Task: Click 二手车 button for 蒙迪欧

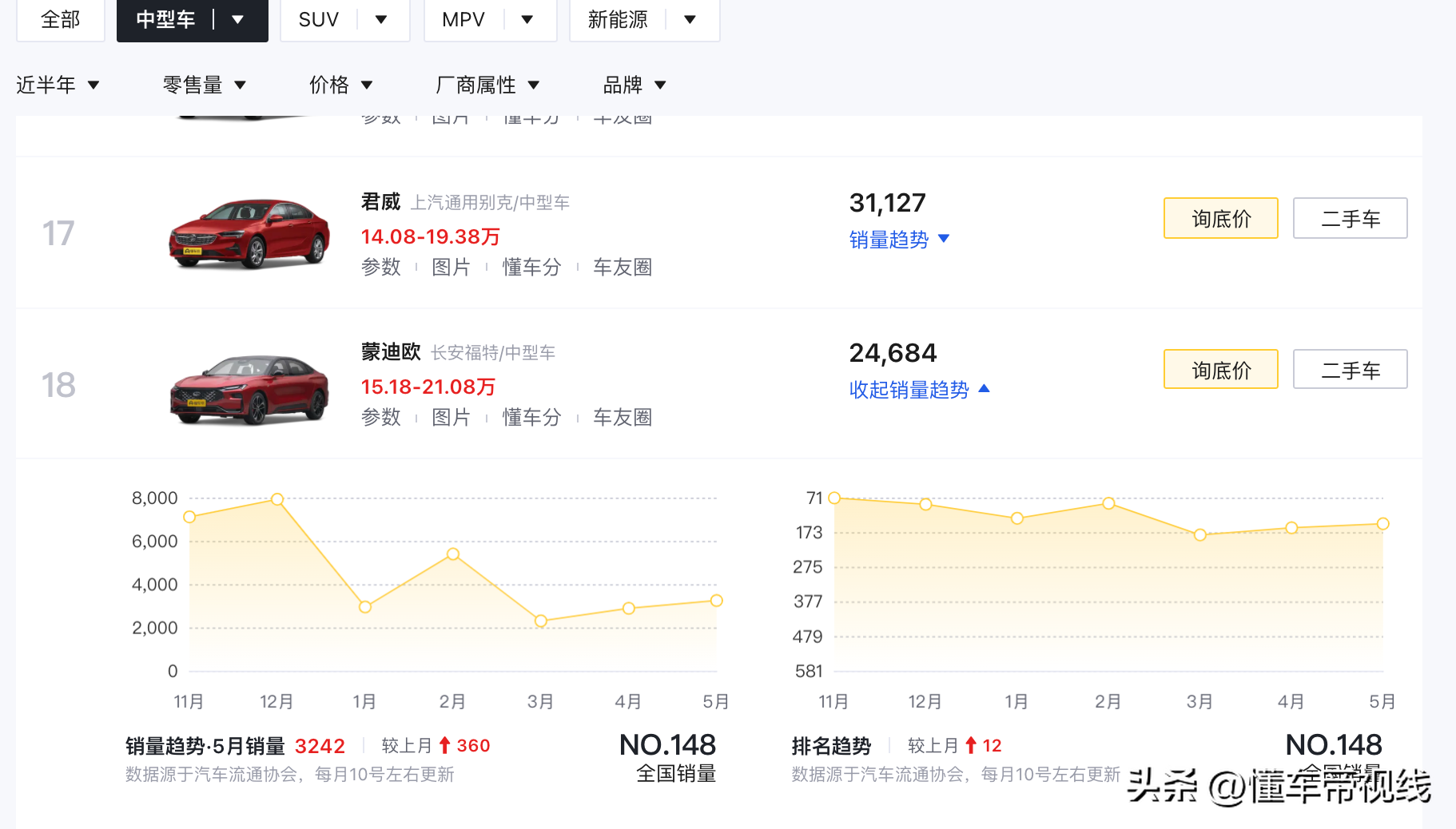Action: pos(1351,369)
